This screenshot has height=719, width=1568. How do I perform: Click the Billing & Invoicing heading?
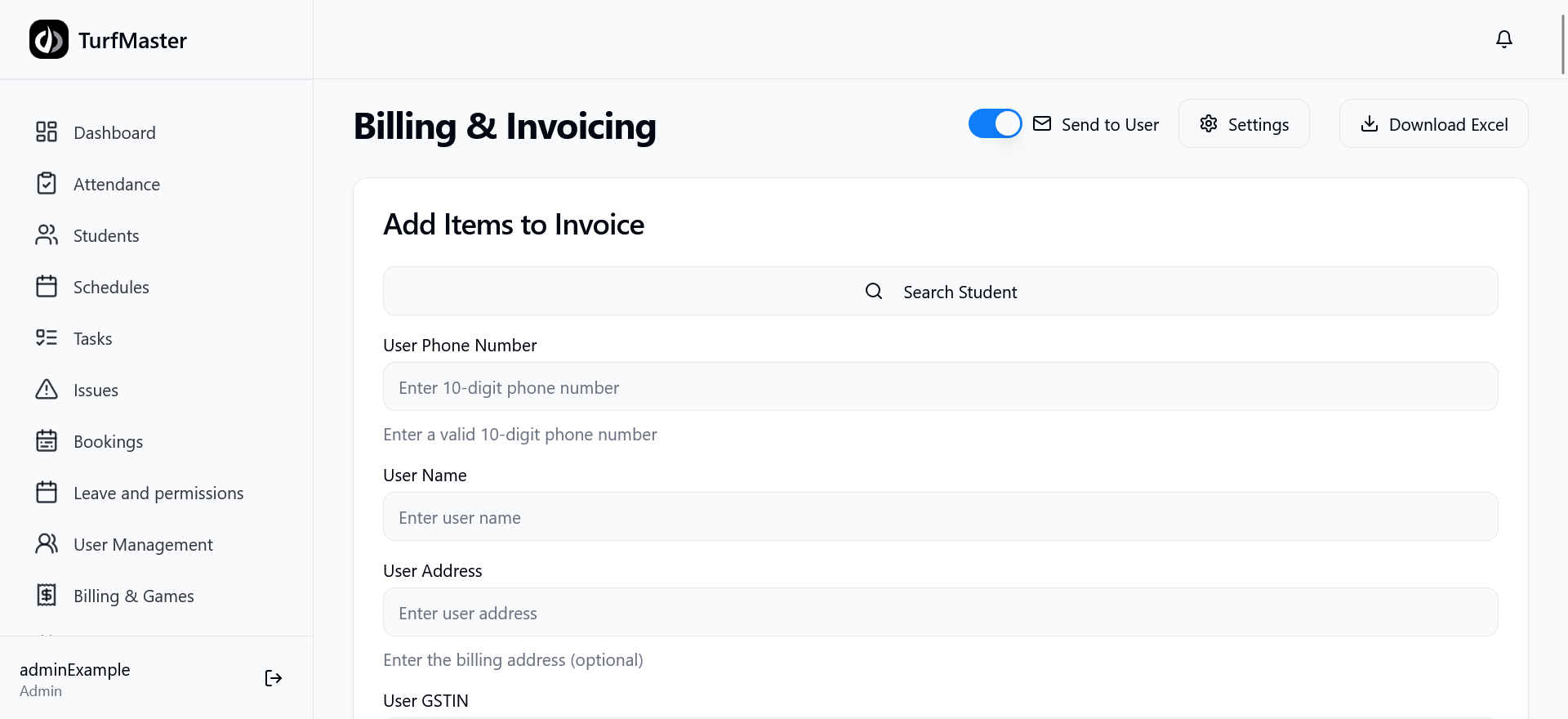[505, 127]
